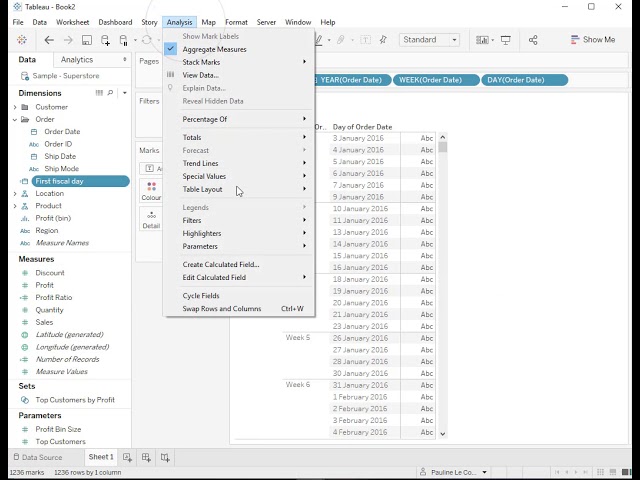Open the Percentage Of submenu
The height and width of the screenshot is (480, 640).
click(239, 119)
